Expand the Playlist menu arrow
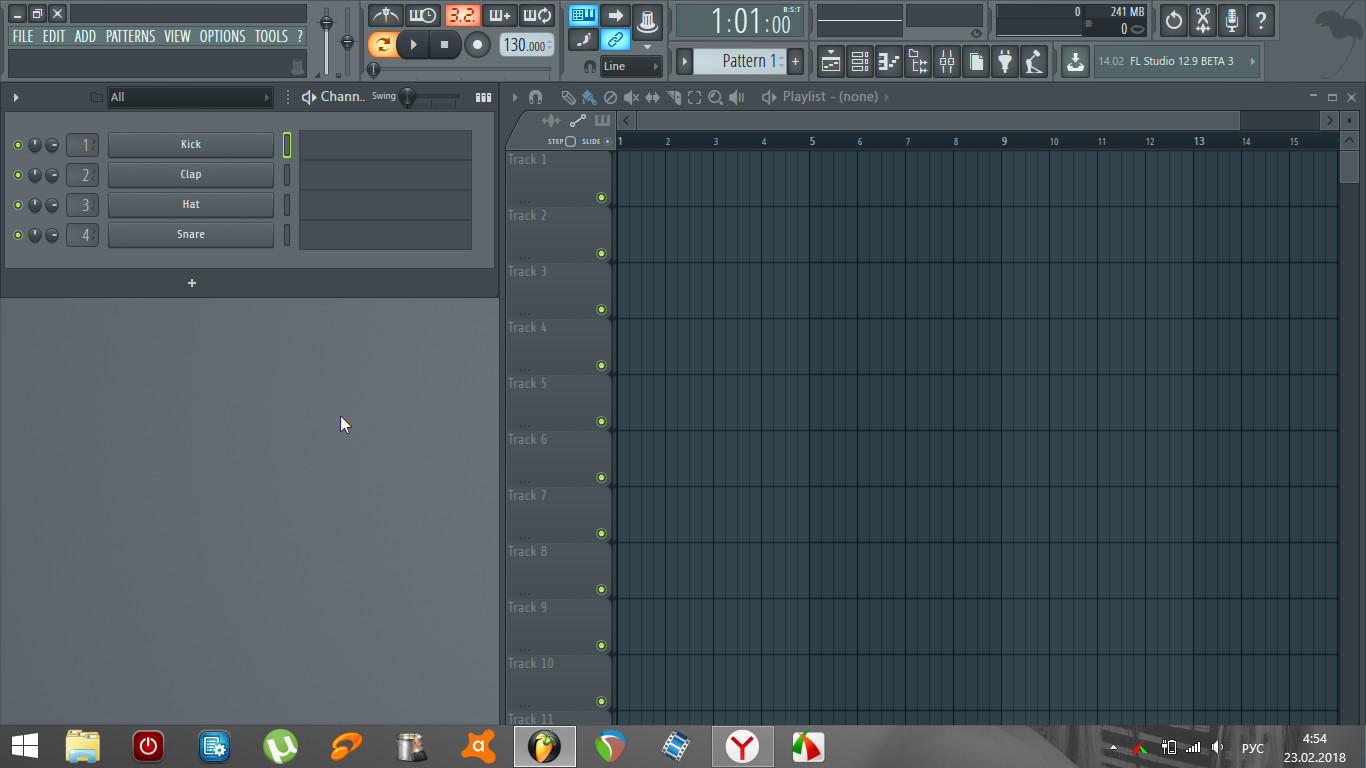Image resolution: width=1366 pixels, height=768 pixels. click(x=515, y=97)
